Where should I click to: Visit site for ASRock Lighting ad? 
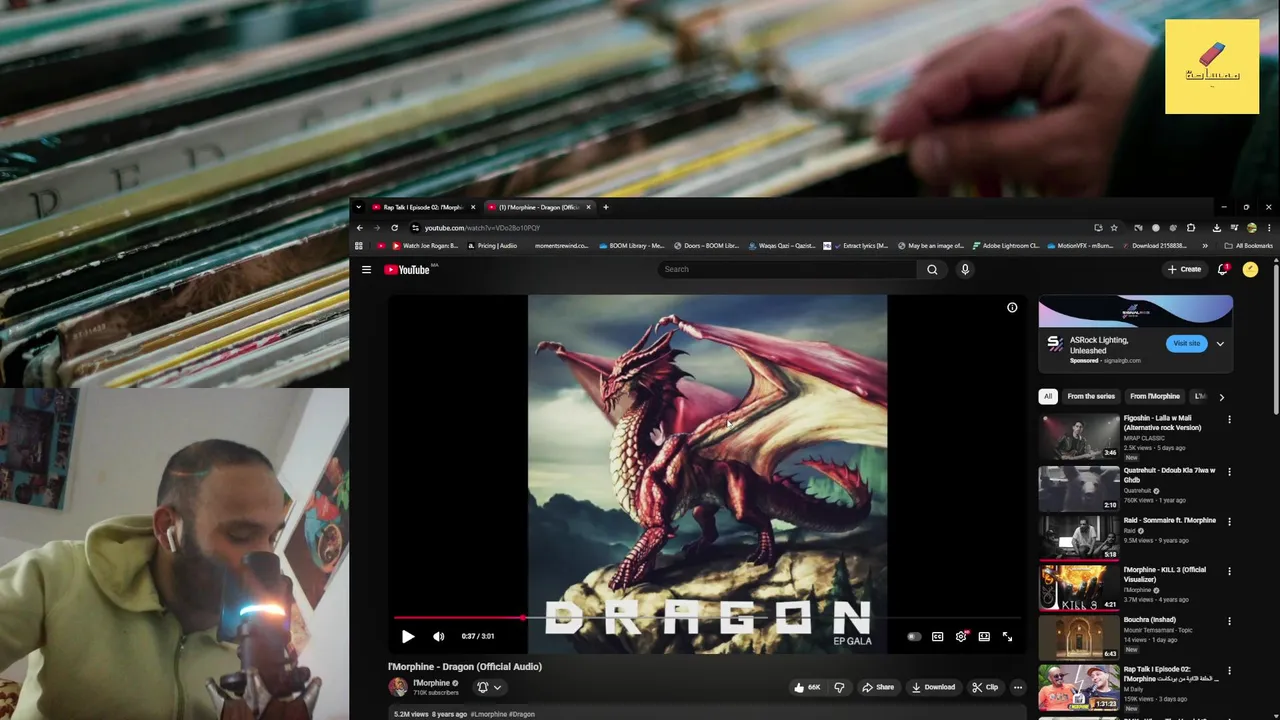[1186, 343]
